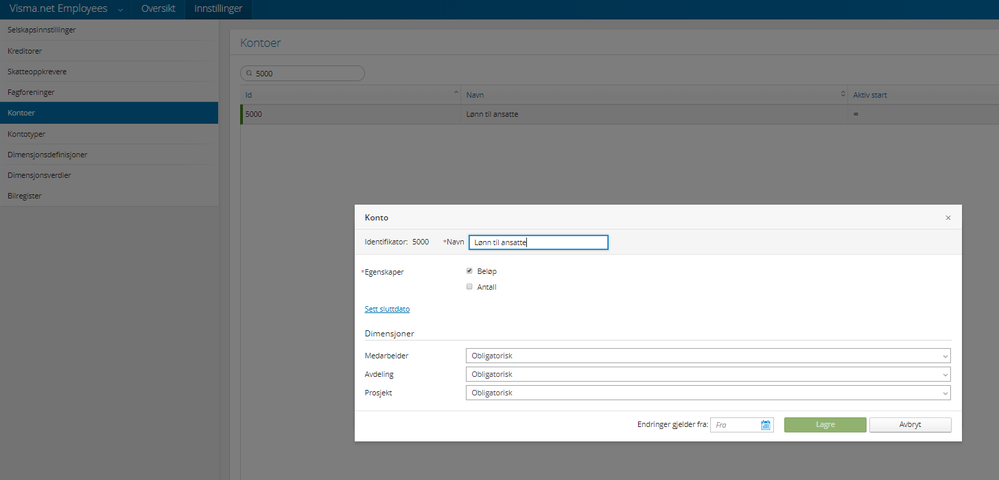Open the calendar date picker icon
The height and width of the screenshot is (480, 999).
pyautogui.click(x=766, y=425)
